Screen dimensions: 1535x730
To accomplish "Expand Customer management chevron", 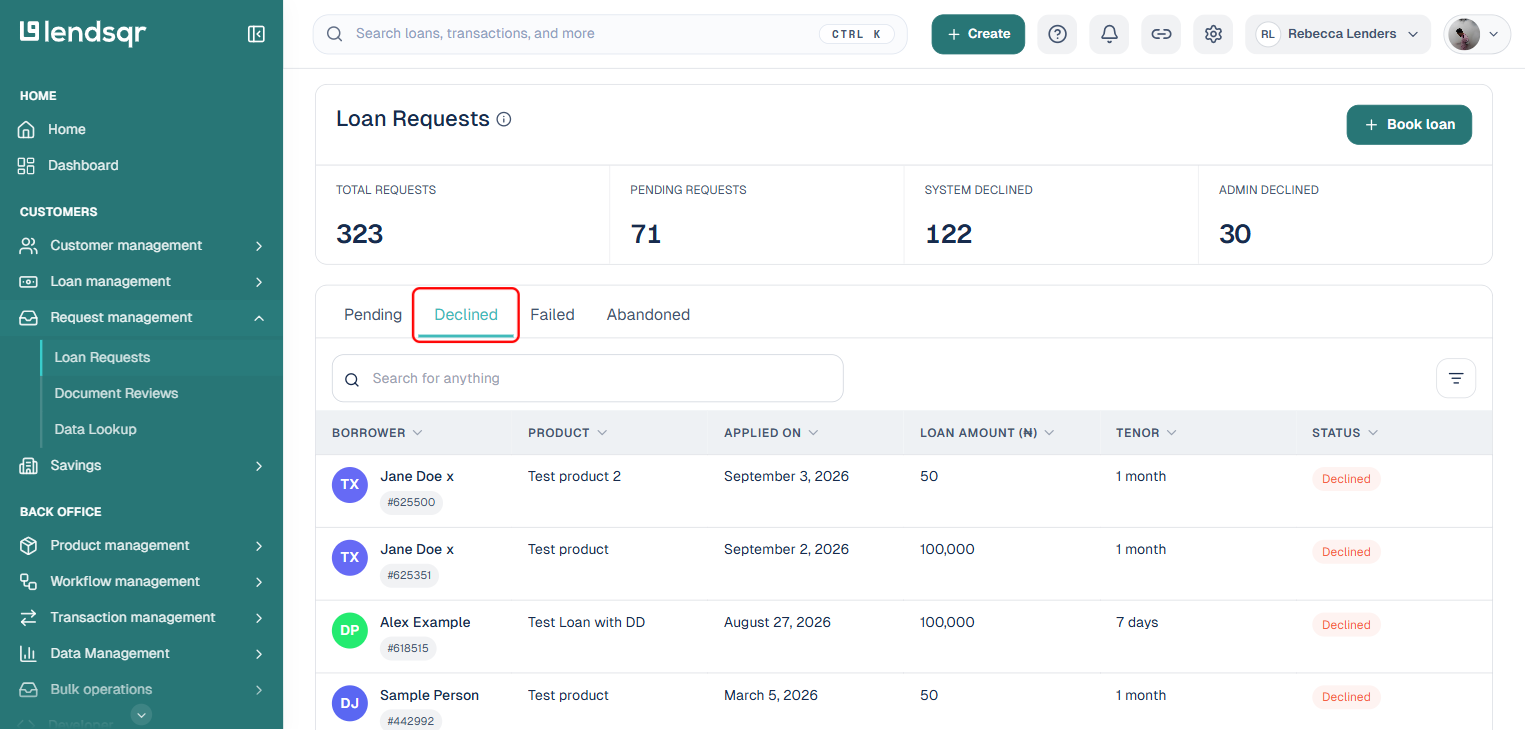I will point(259,246).
